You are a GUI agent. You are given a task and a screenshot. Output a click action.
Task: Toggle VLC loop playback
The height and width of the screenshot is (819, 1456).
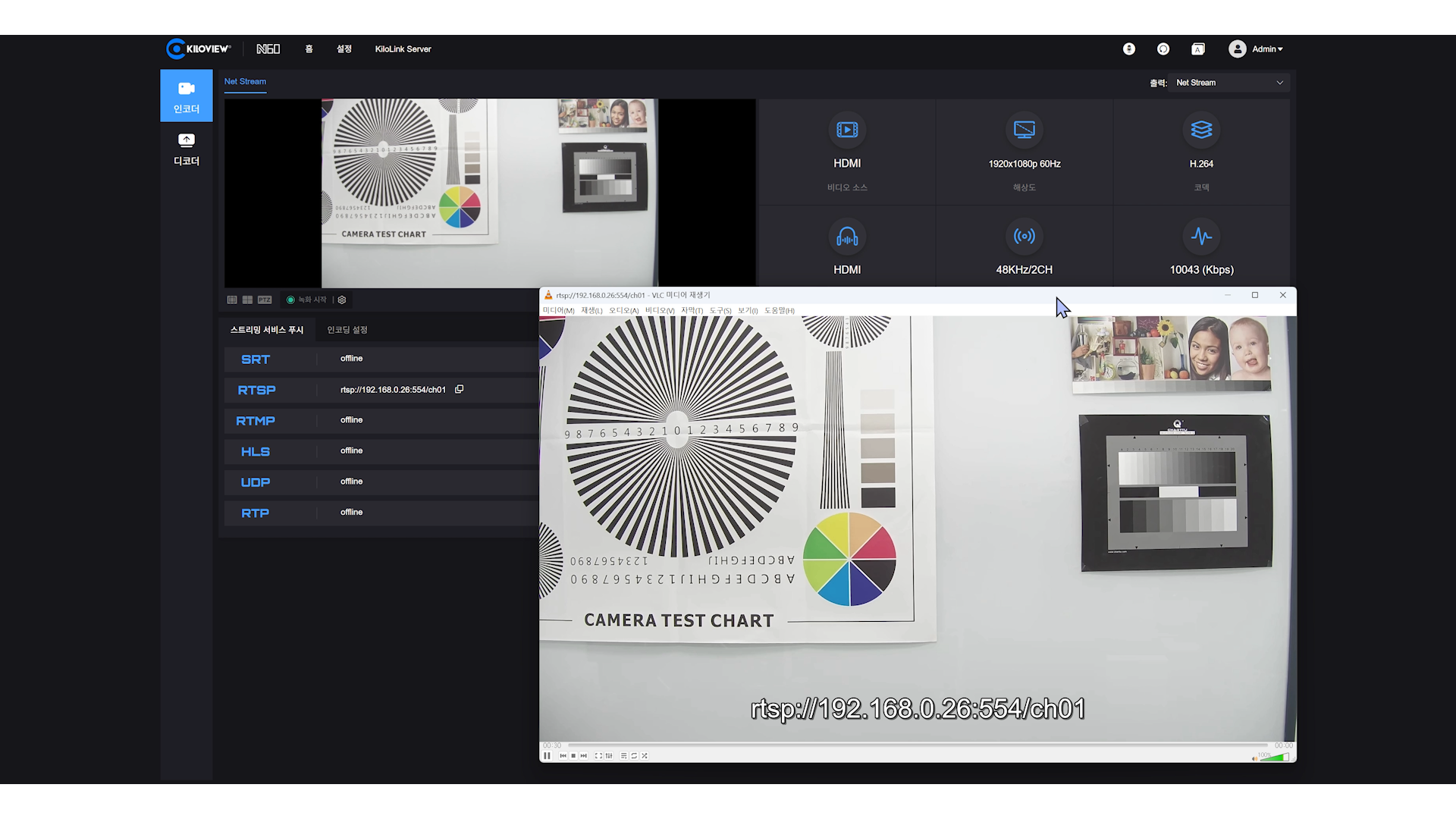click(634, 755)
